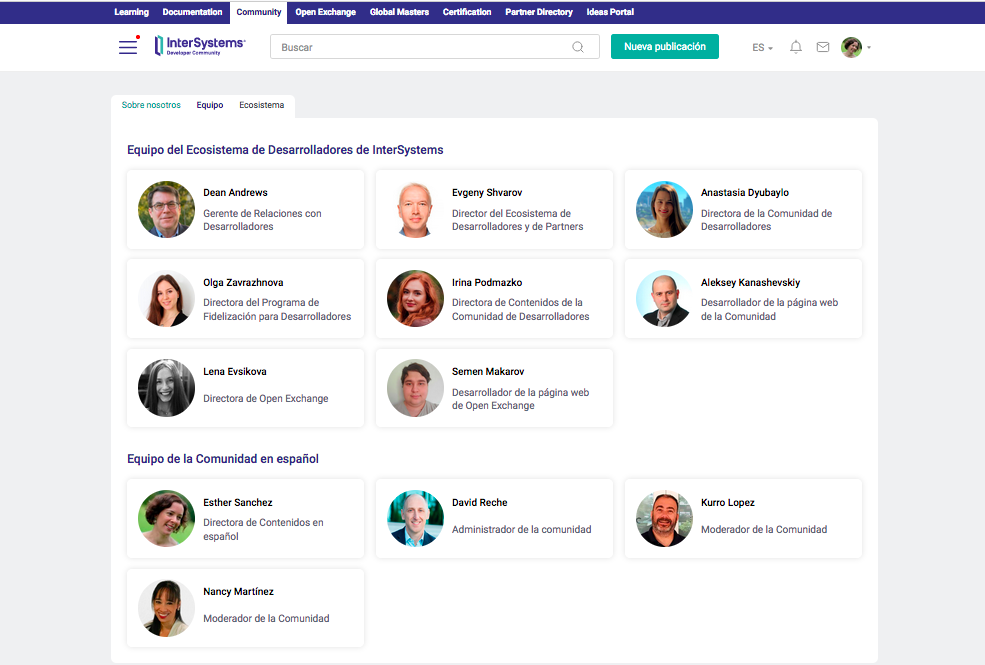Expand the ES language dropdown
The height and width of the screenshot is (665, 985).
pyautogui.click(x=762, y=47)
